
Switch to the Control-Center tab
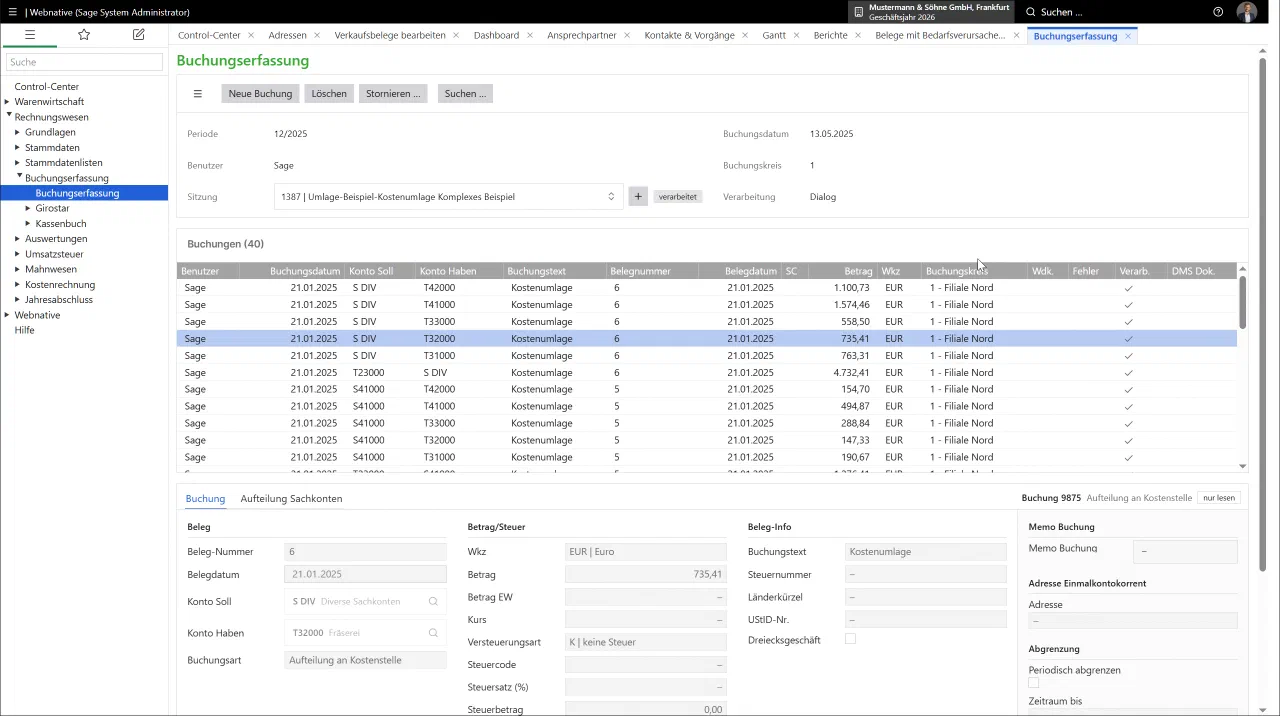[x=209, y=35]
